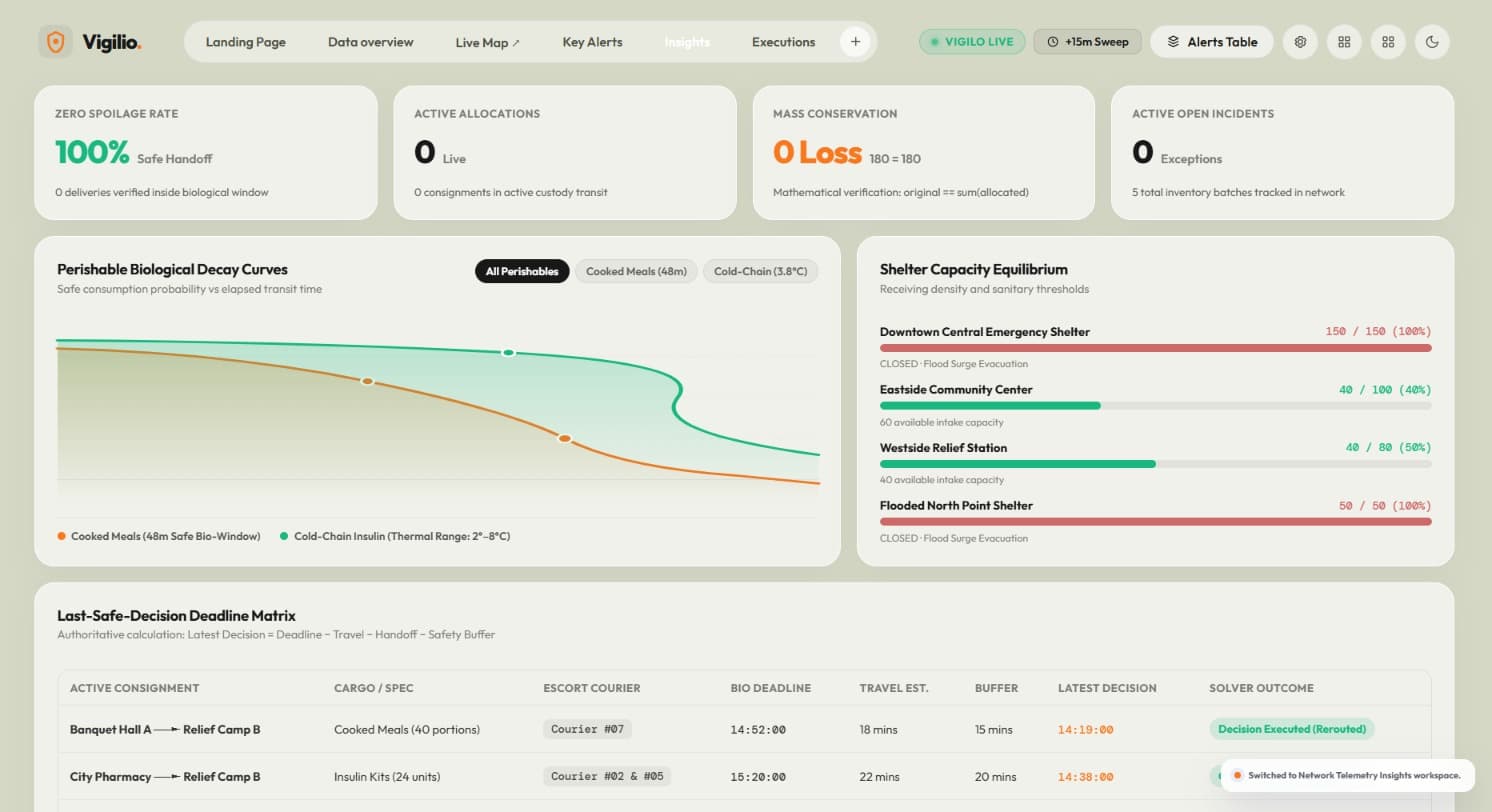Select the Insights tab
This screenshot has height=812, width=1492.
click(x=687, y=42)
